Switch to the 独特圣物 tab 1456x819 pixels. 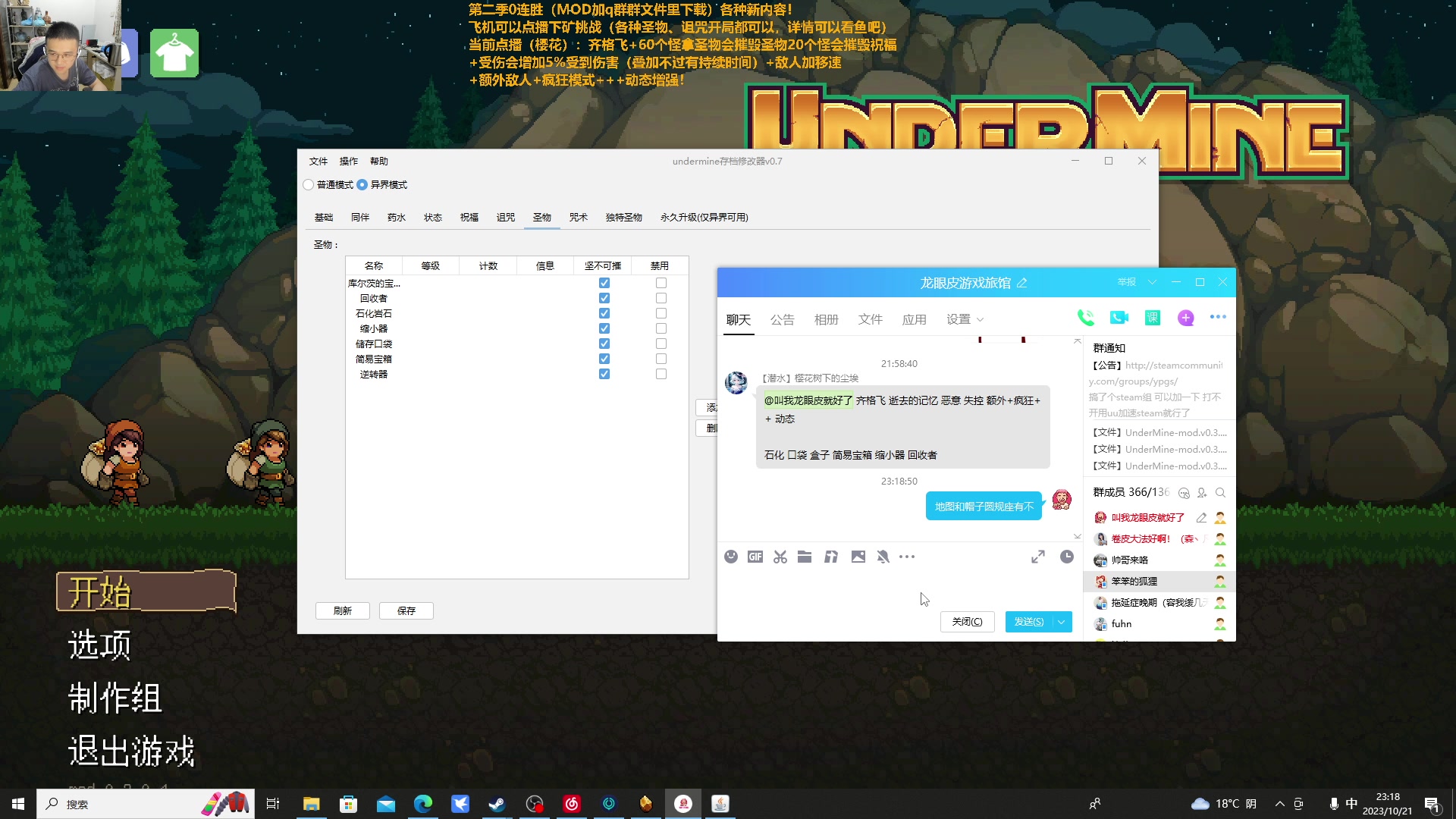coord(624,218)
